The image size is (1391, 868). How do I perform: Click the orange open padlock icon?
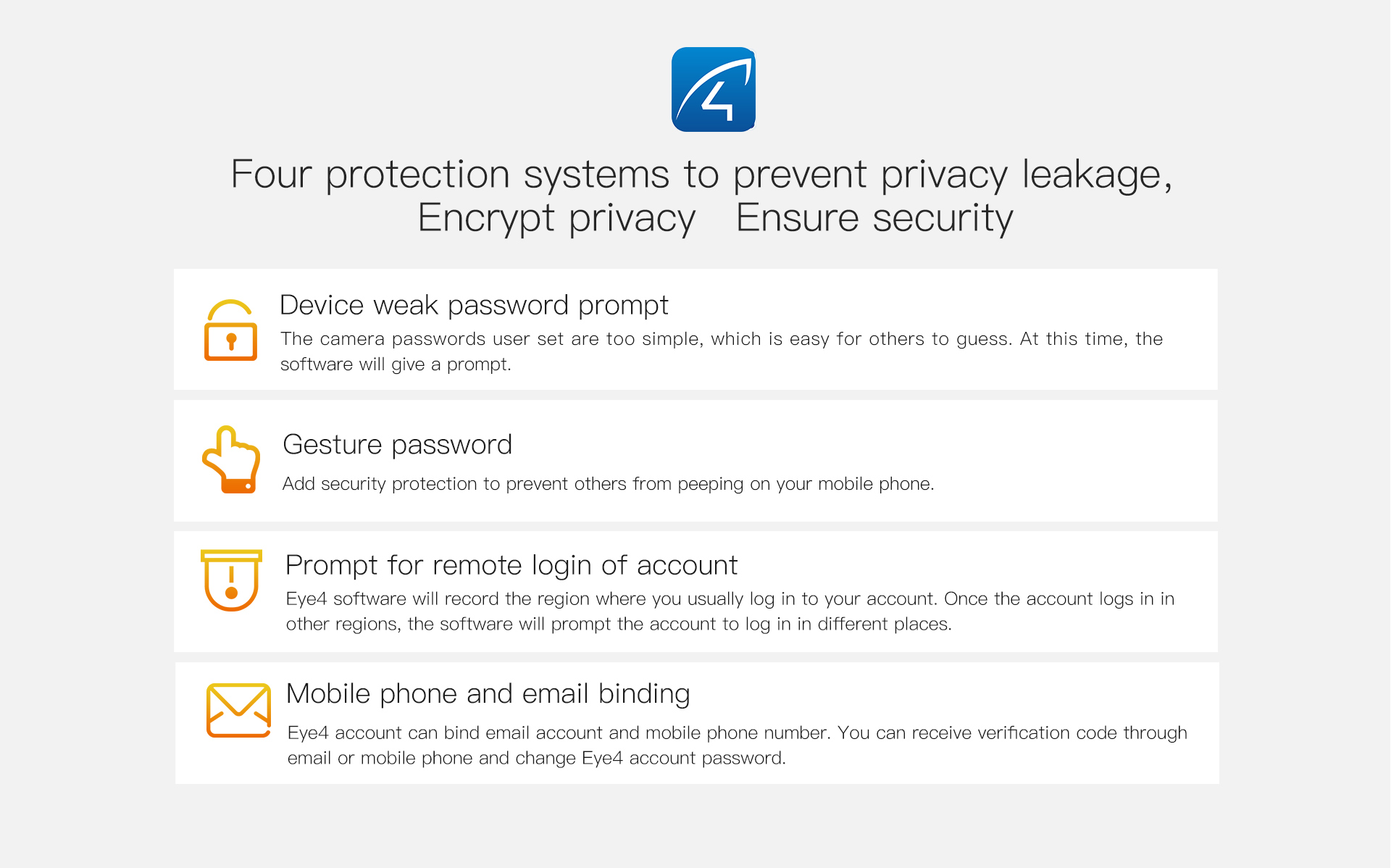pos(231,330)
